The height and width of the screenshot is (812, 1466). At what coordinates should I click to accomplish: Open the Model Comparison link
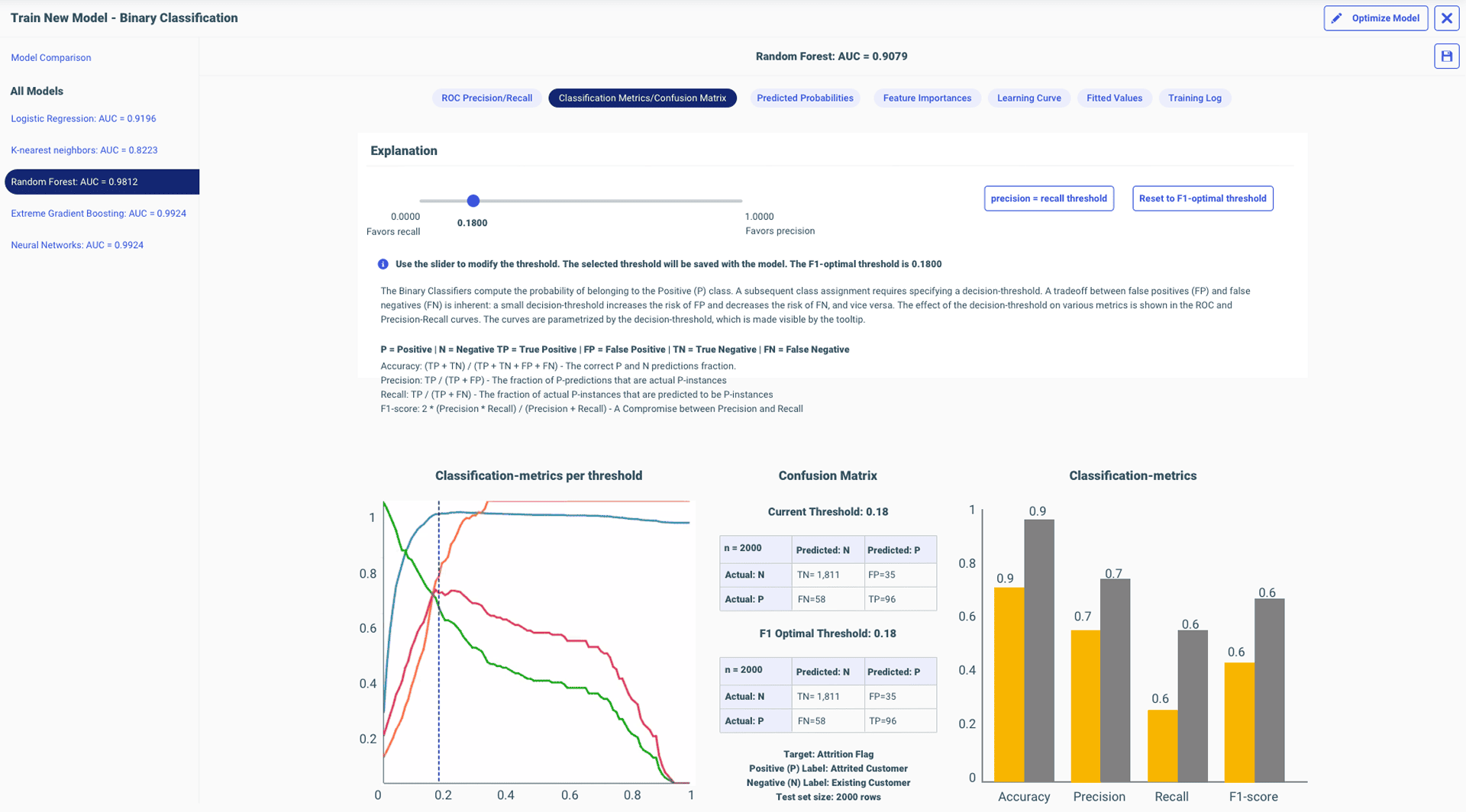coord(51,58)
